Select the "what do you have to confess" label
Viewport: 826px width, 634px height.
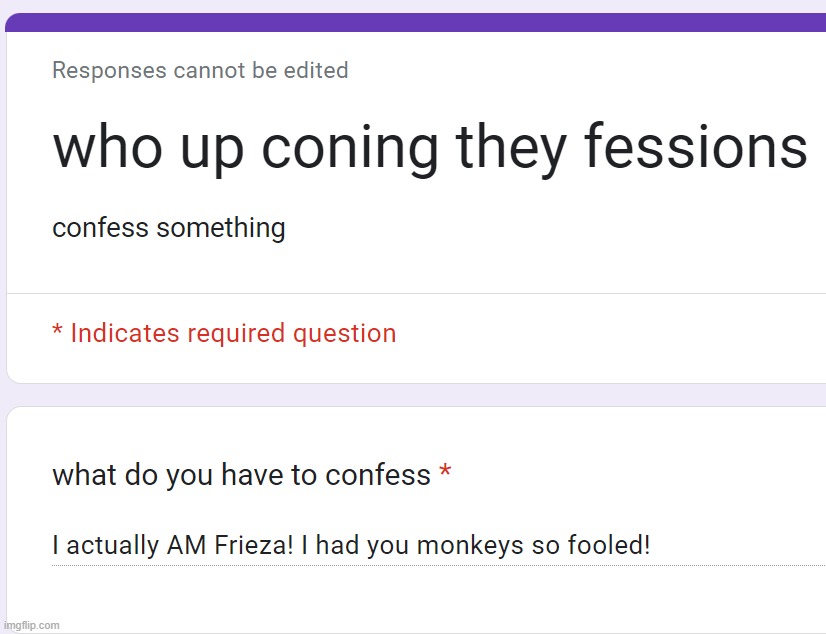(x=241, y=475)
